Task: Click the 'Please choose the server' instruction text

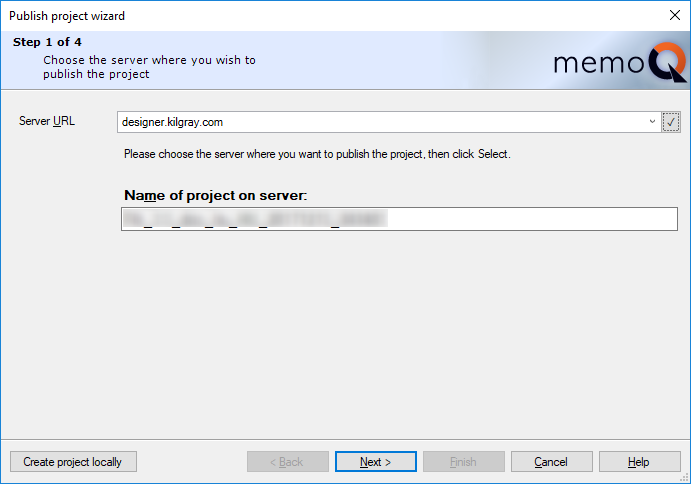Action: 317,154
